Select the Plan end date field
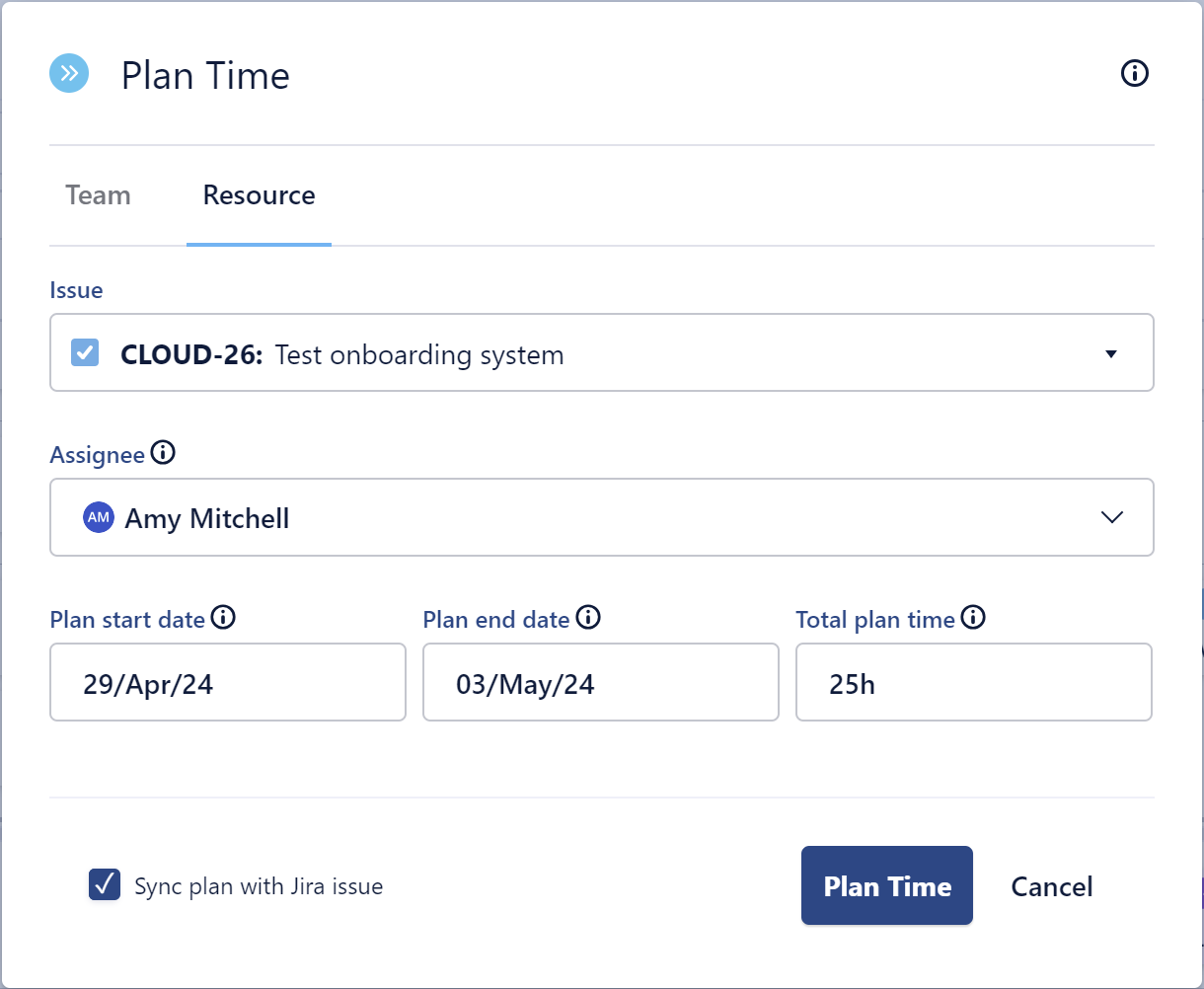Screen dimensions: 1204x989 pos(600,682)
